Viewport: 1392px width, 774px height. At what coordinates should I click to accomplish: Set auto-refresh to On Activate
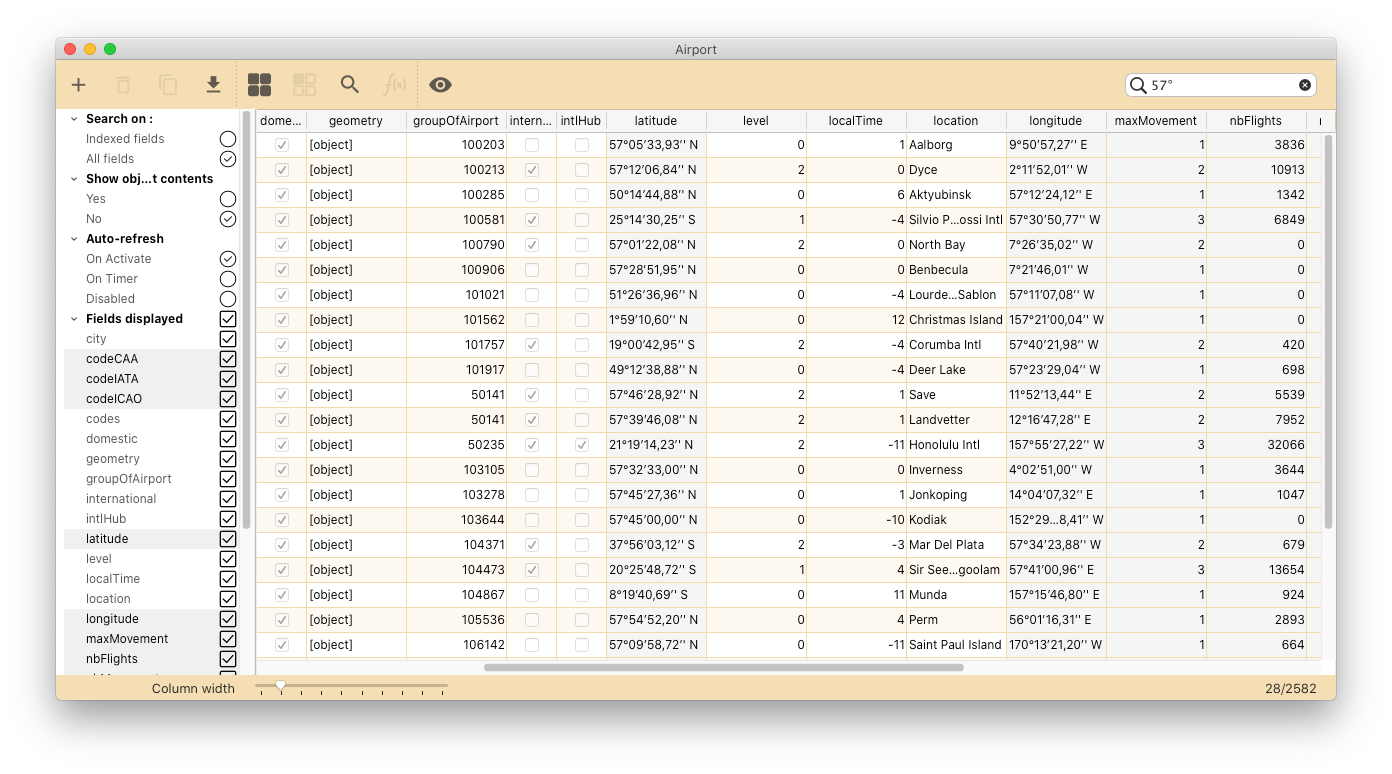pyautogui.click(x=228, y=259)
